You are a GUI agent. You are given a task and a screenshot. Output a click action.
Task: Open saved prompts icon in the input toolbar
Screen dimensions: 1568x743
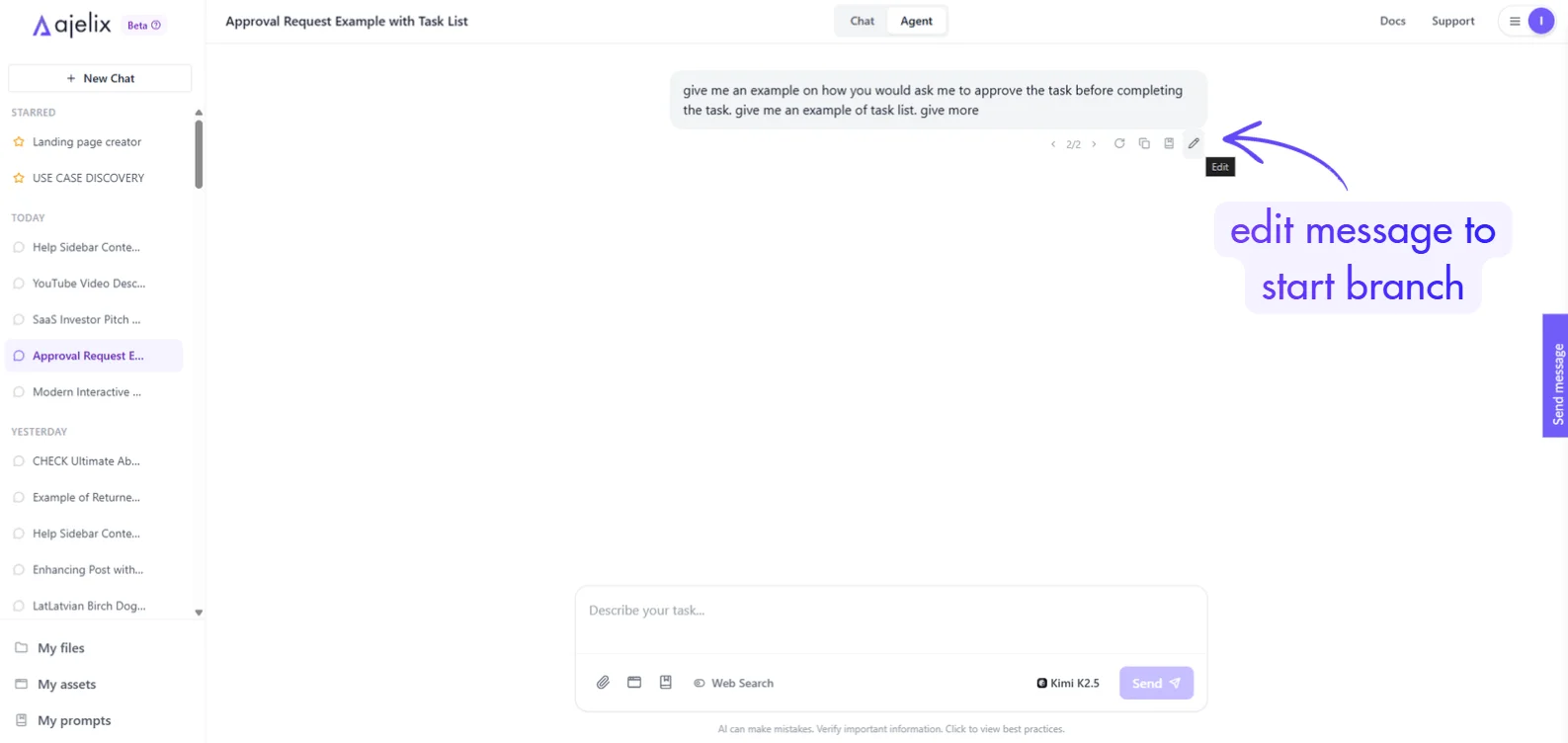pyautogui.click(x=666, y=683)
